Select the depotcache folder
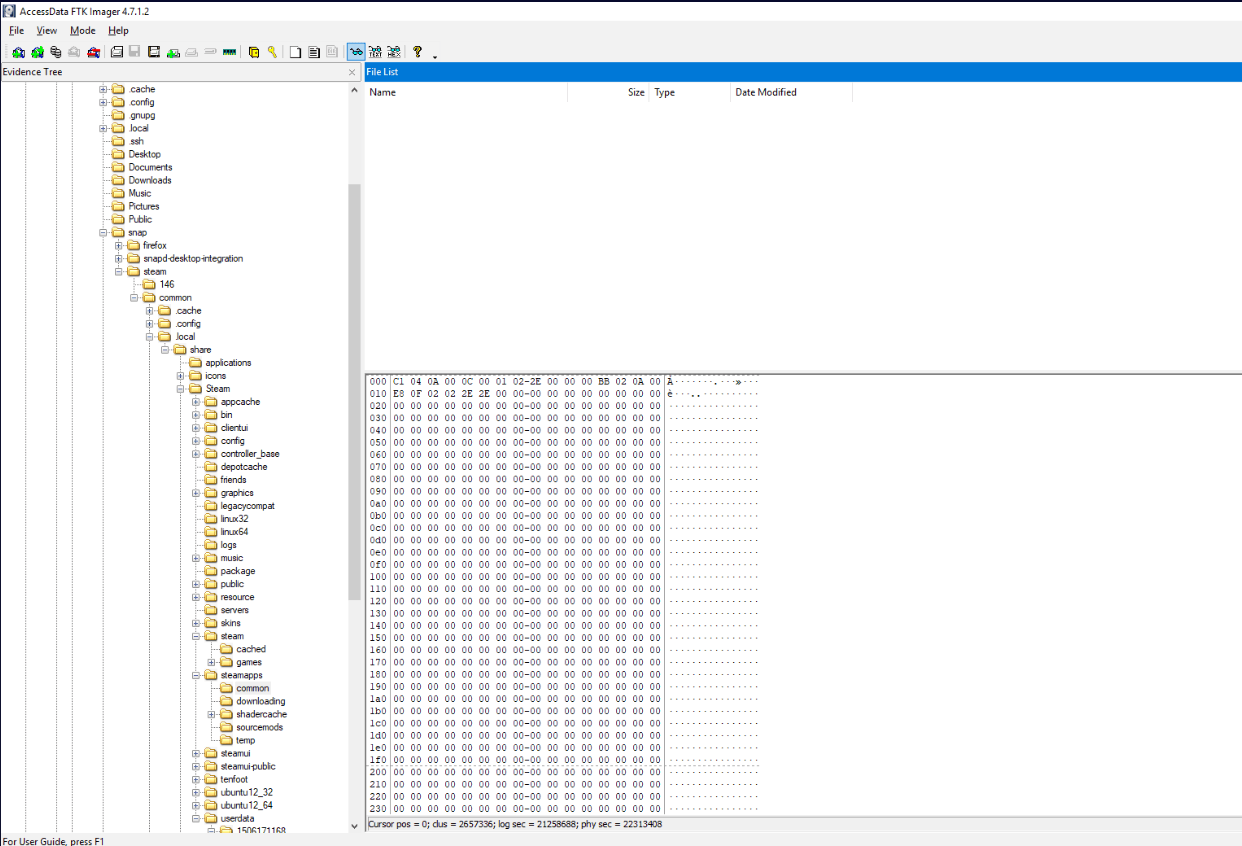 pyautogui.click(x=244, y=466)
